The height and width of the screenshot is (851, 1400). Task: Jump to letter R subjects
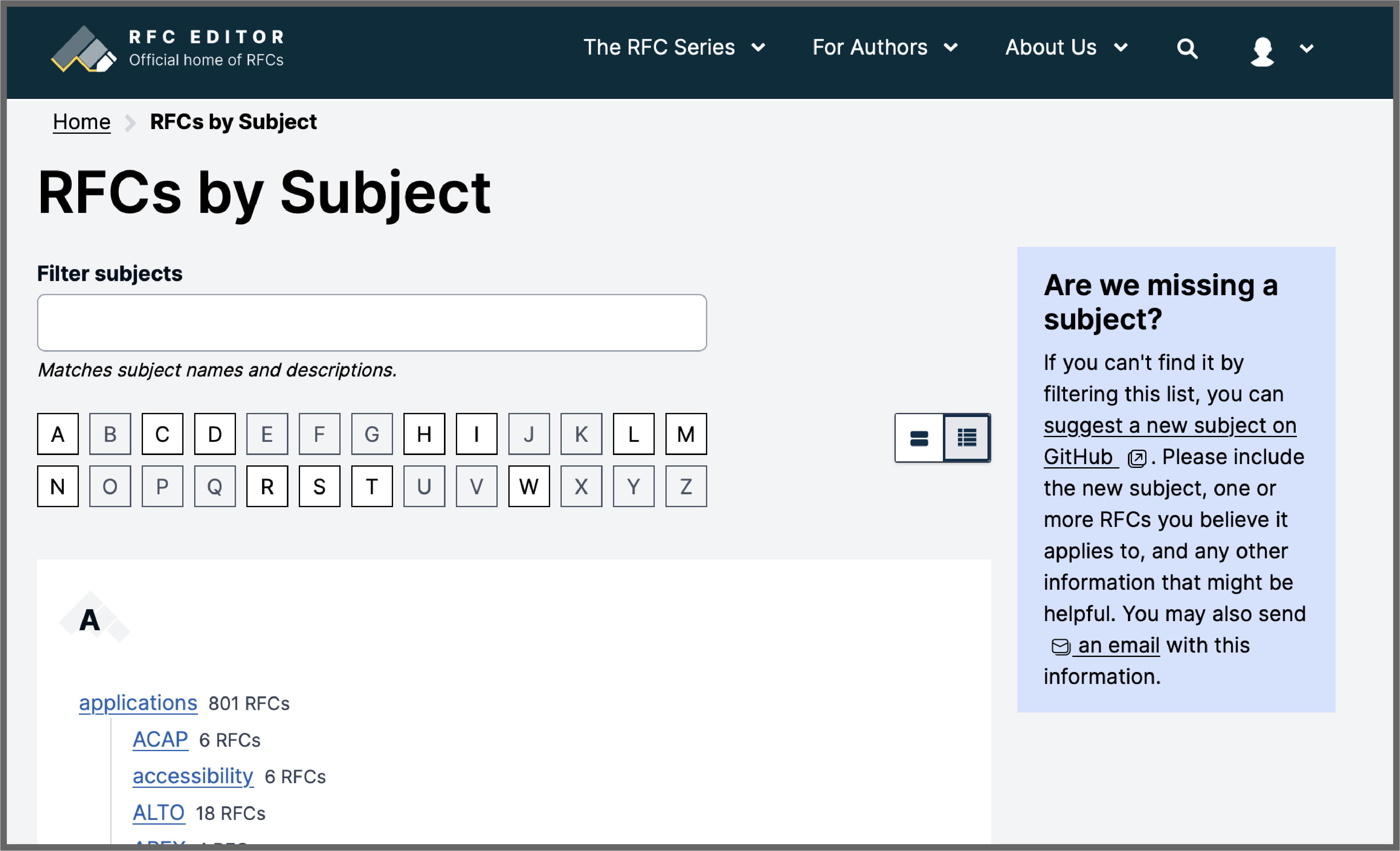(267, 486)
